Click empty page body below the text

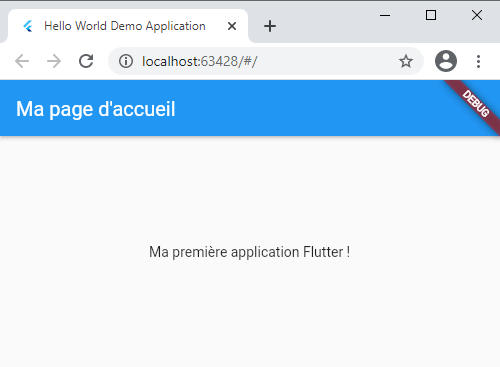250,313
